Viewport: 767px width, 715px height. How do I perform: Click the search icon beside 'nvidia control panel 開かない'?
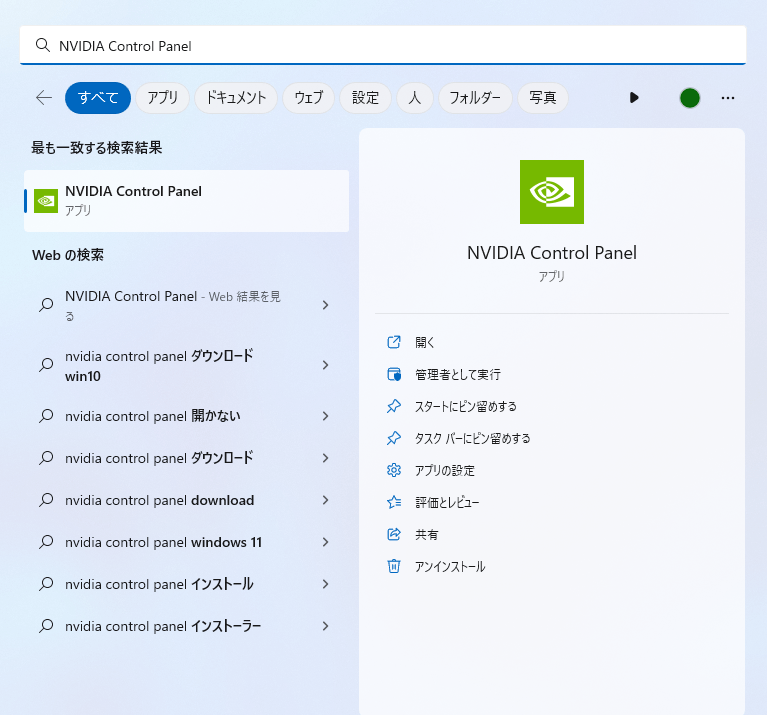46,416
